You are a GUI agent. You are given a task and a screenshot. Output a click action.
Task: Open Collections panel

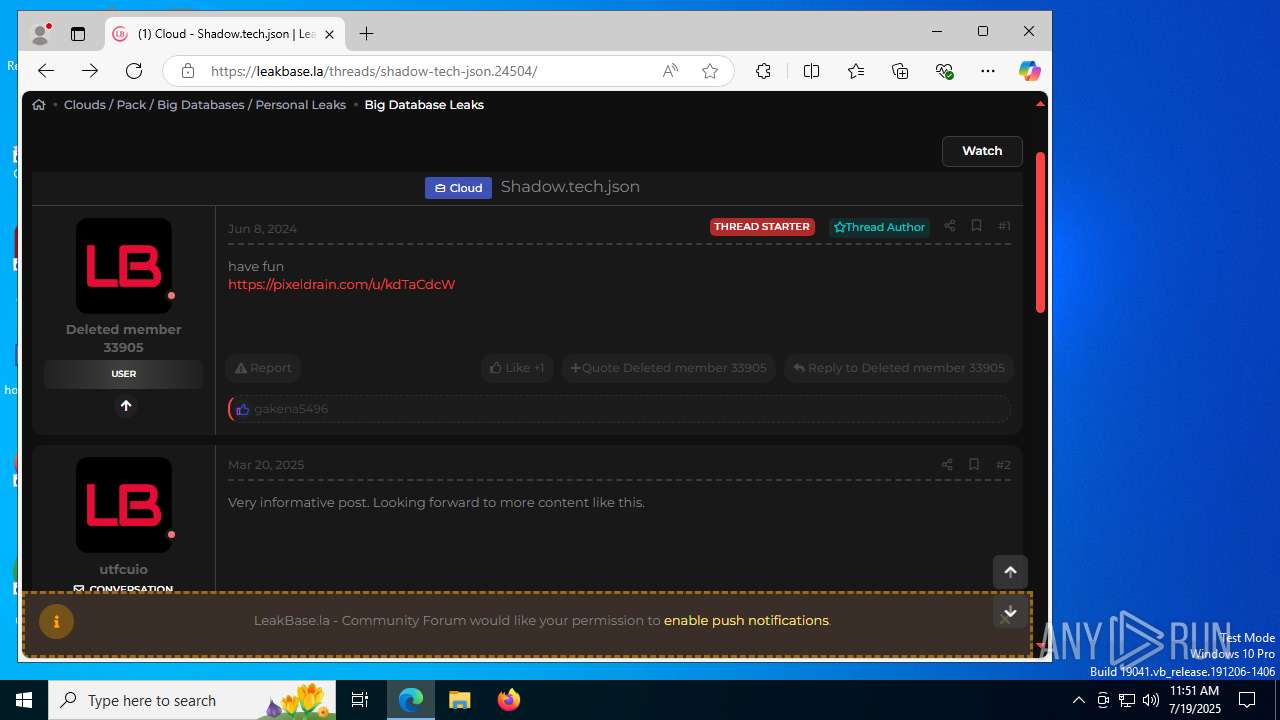[900, 71]
